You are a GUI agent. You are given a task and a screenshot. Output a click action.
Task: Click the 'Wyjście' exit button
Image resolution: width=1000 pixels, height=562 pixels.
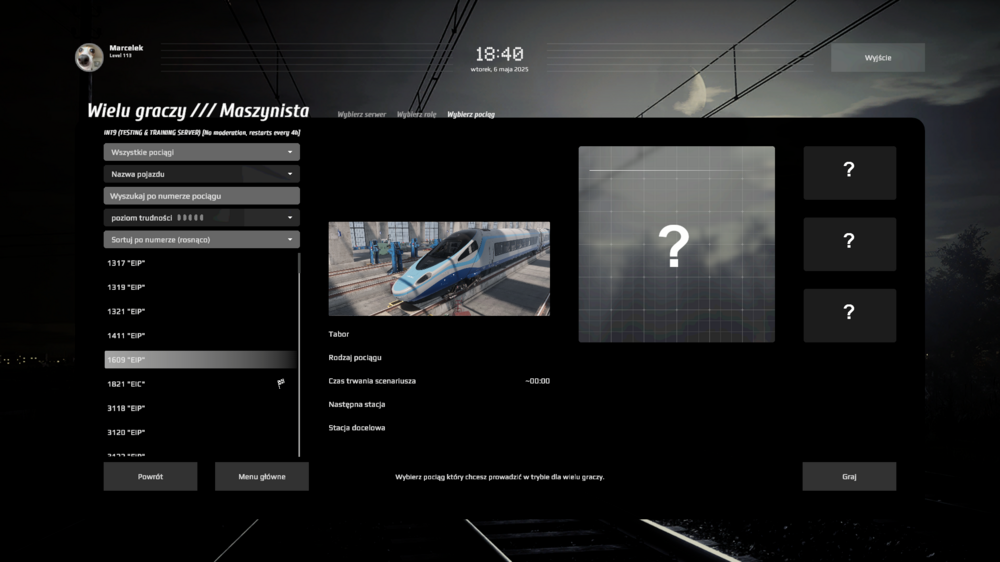click(x=878, y=57)
